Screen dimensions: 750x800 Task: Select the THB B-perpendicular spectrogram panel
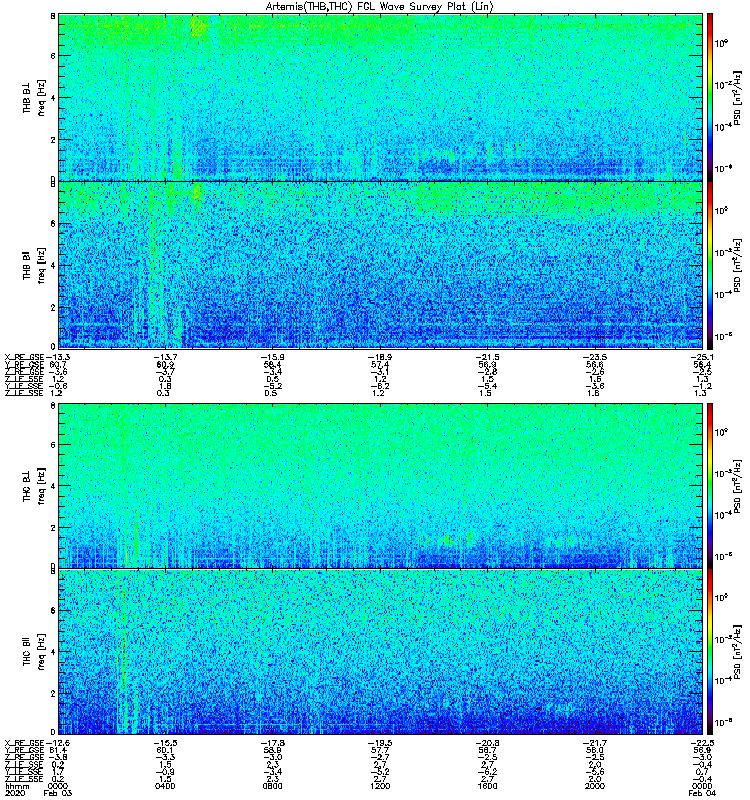380,97
